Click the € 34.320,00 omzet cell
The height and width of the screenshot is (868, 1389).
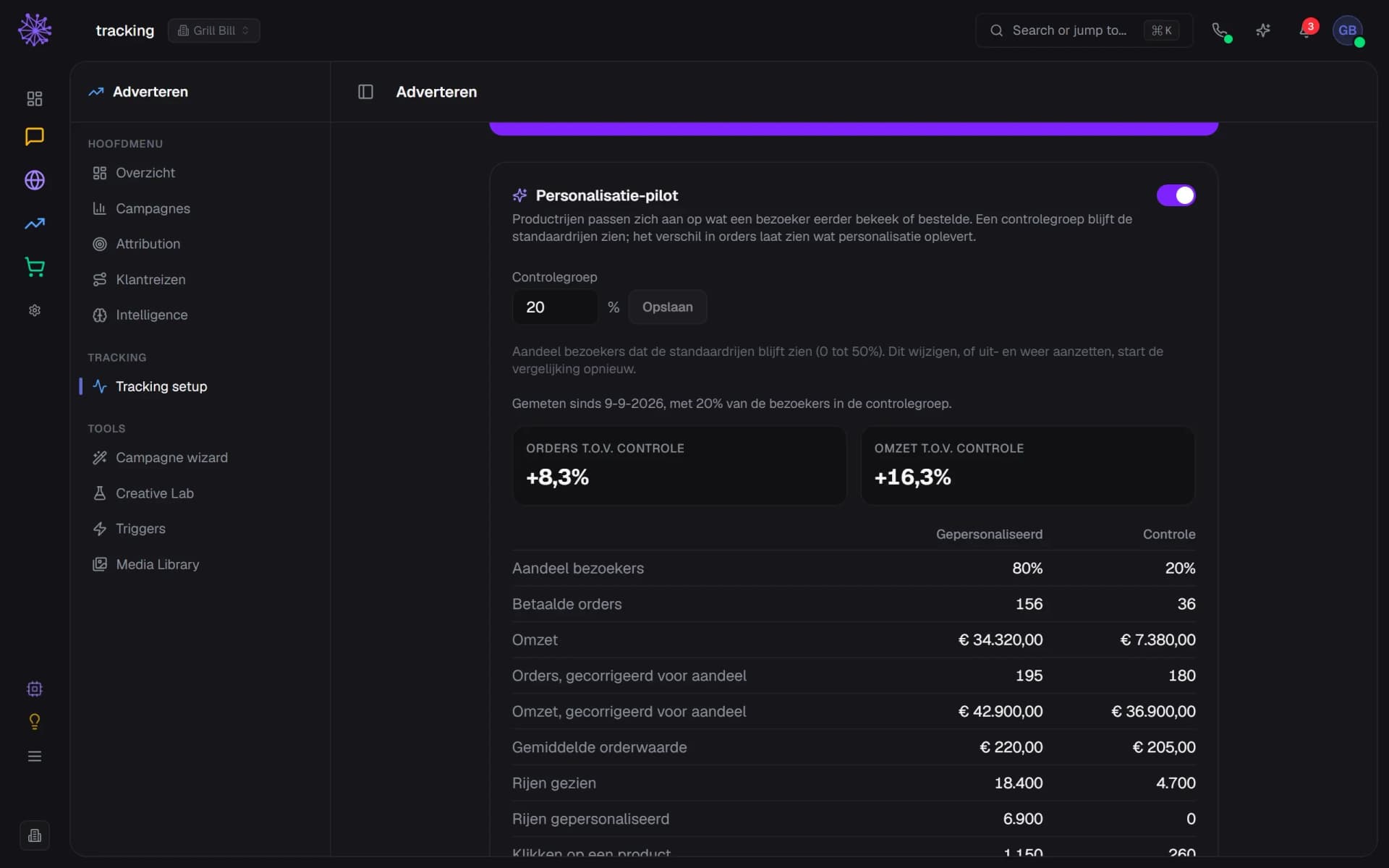tap(1001, 639)
